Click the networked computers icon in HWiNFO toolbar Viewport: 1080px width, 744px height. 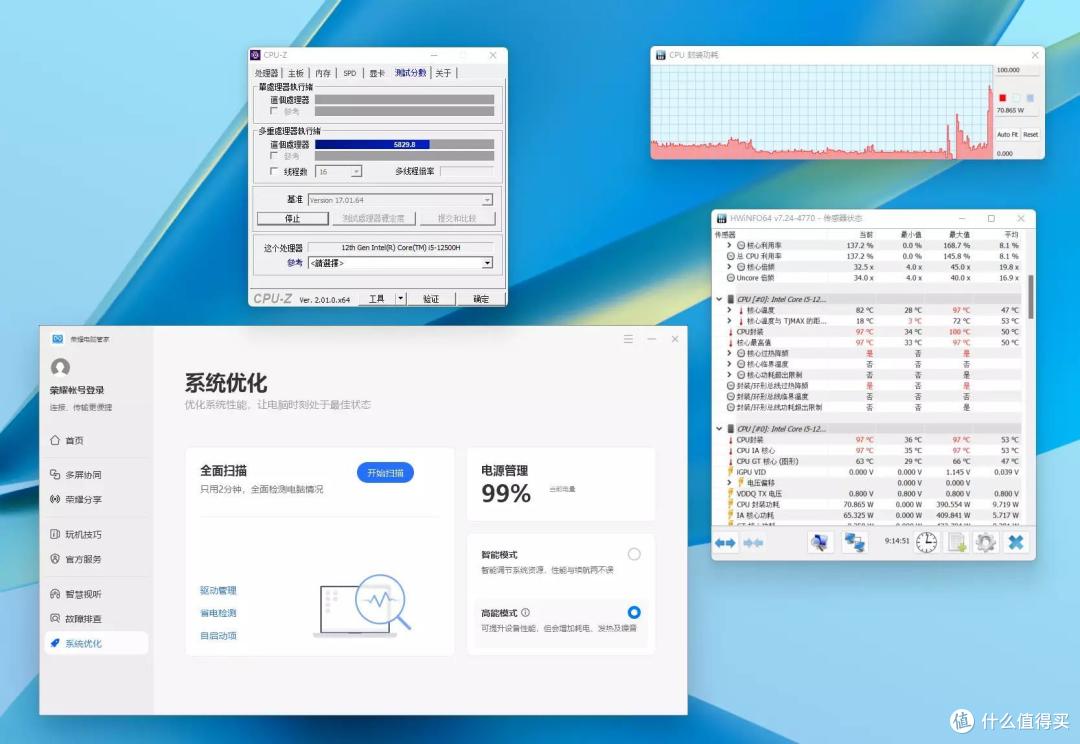855,542
